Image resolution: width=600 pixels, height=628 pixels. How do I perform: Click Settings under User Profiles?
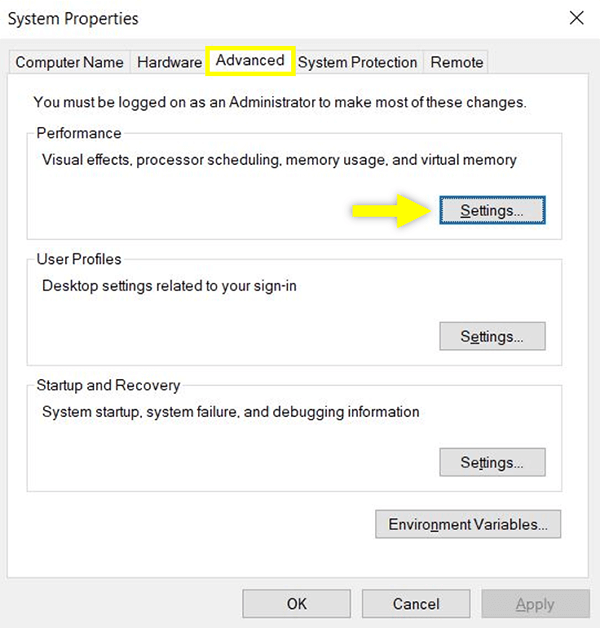[492, 337]
